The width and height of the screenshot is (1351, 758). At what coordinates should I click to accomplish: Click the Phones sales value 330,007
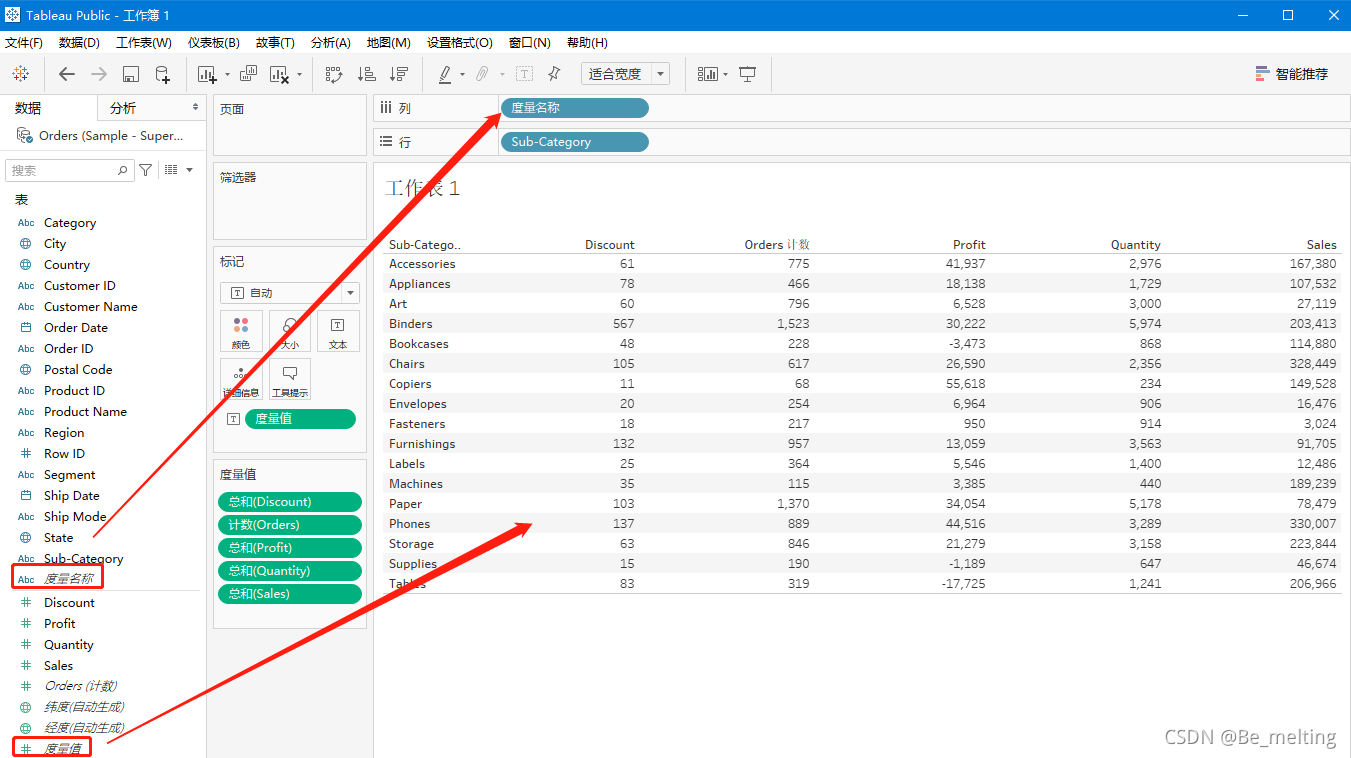[x=1312, y=524]
